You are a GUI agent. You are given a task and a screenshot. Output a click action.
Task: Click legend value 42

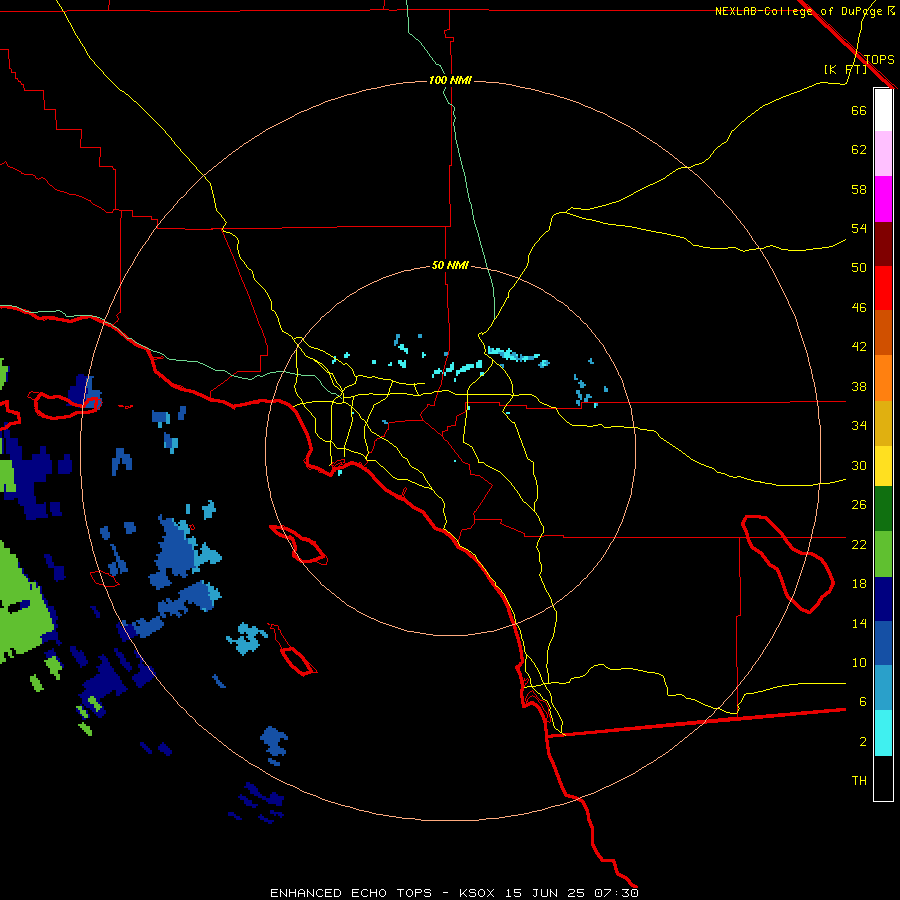tap(859, 347)
